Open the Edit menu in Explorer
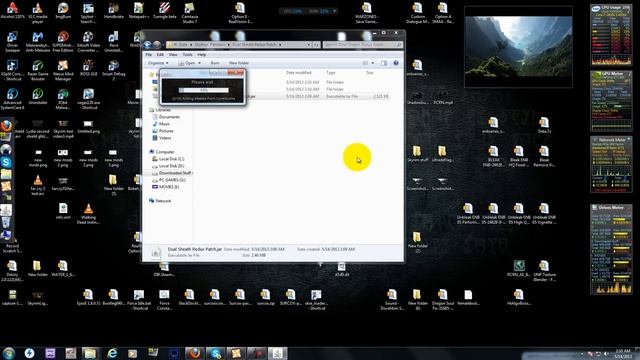 [x=160, y=54]
